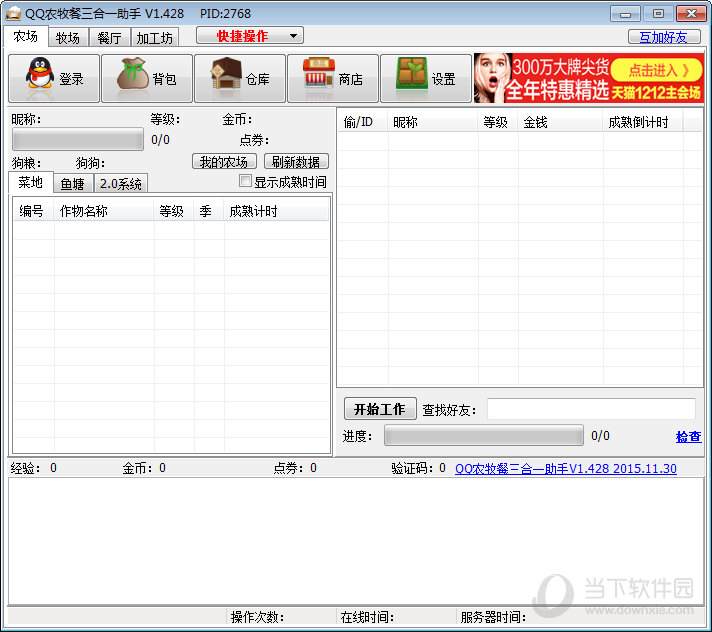Screen dimensions: 712x632
Task: Click the 我的农场 button
Action: [x=224, y=162]
